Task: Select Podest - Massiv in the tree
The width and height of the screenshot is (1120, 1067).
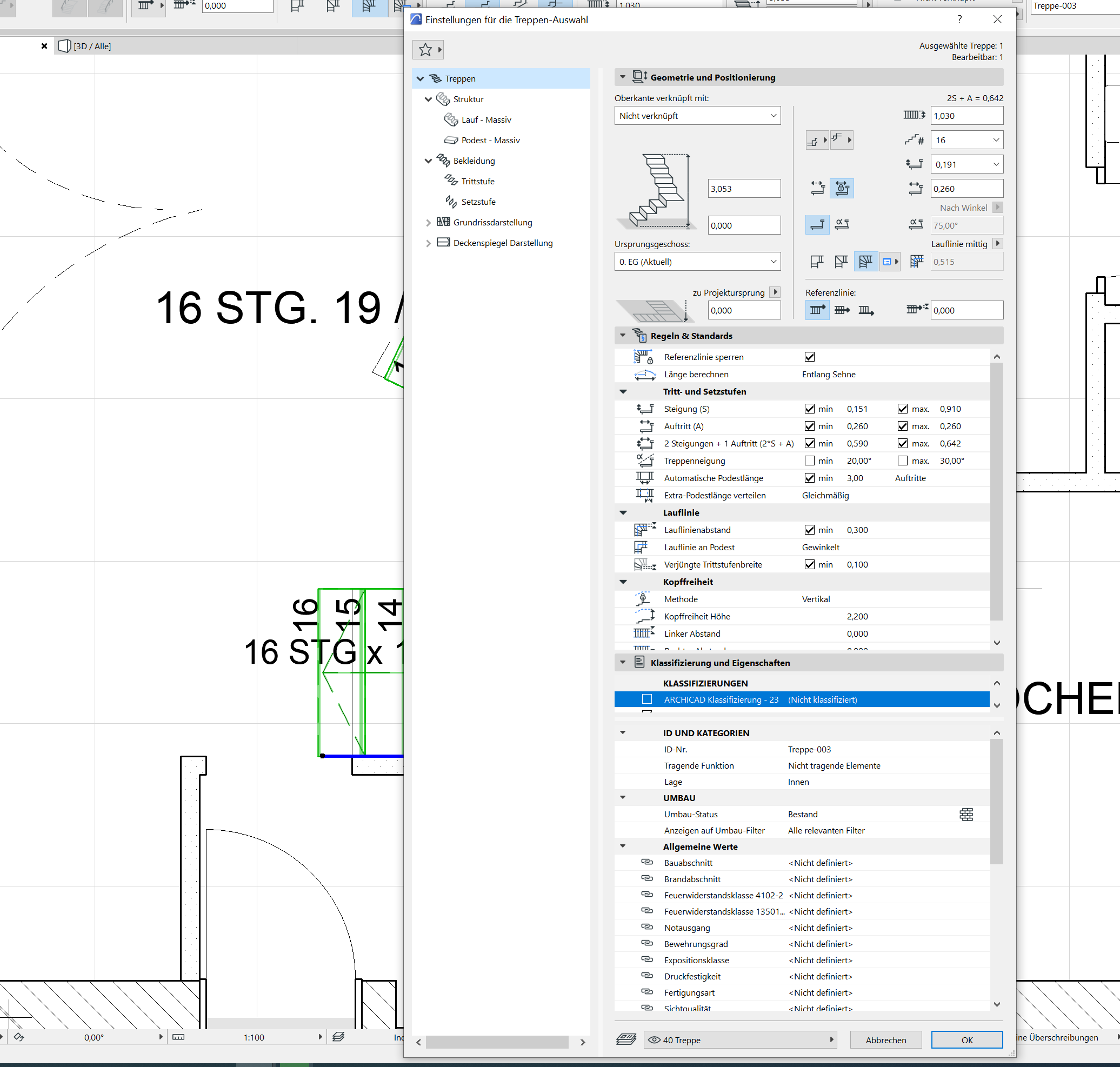Action: tap(490, 141)
